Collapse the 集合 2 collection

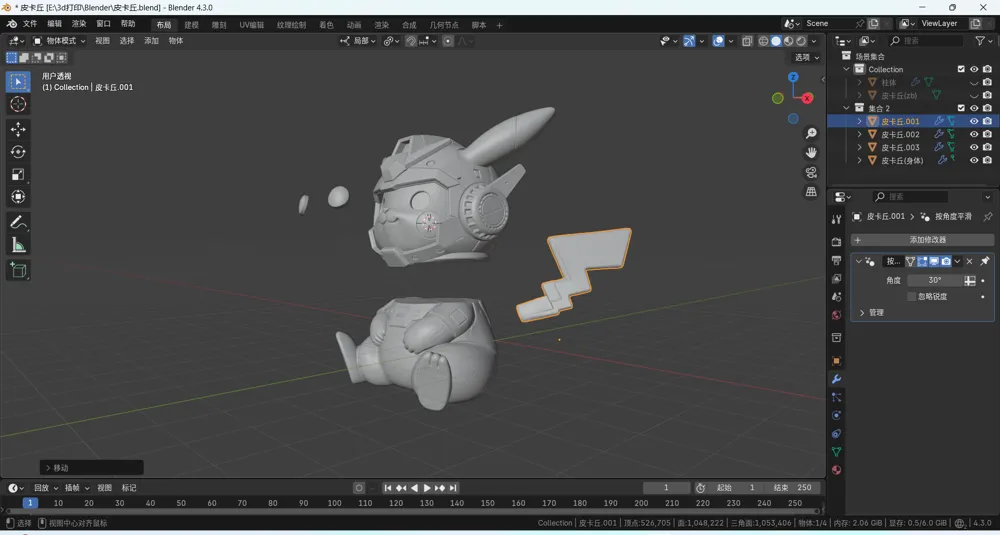846,108
